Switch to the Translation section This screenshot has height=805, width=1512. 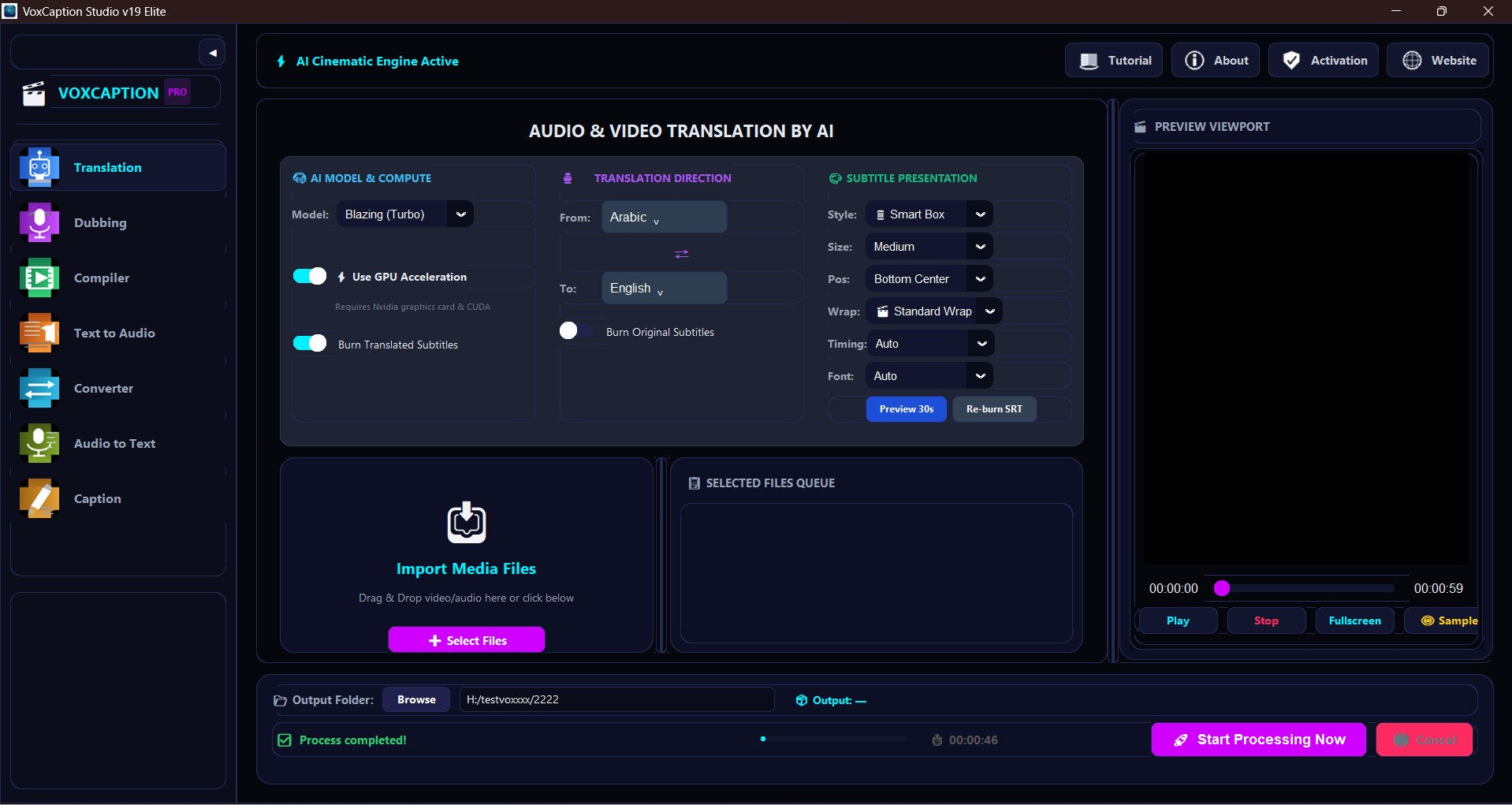point(118,167)
